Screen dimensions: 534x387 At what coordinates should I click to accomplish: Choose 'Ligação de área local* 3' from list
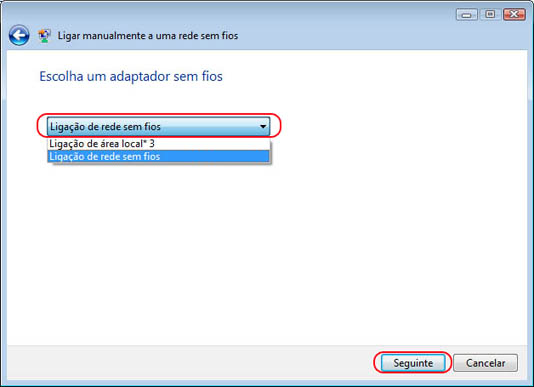[x=158, y=144]
